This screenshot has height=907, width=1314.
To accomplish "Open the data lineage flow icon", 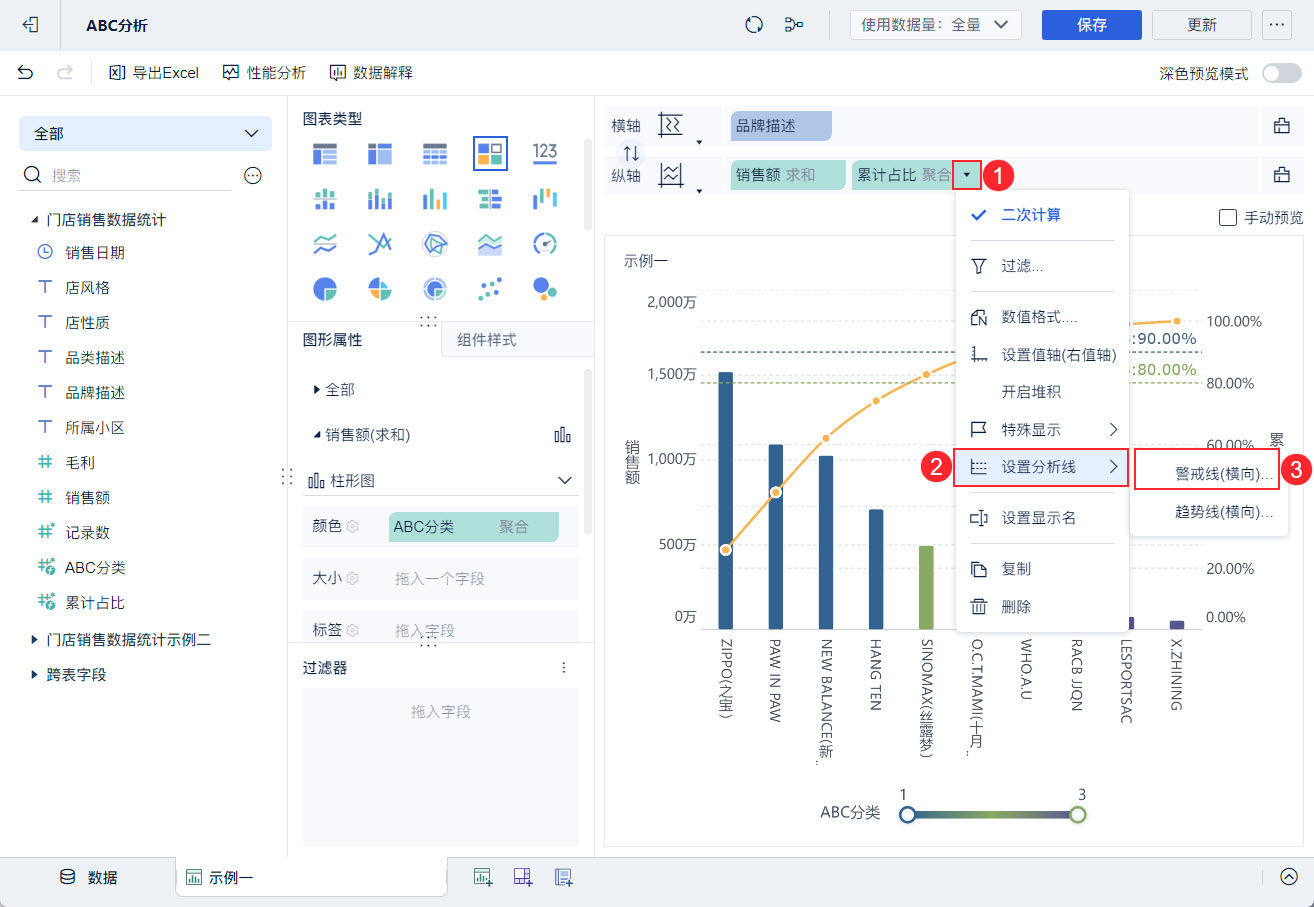I will pyautogui.click(x=794, y=25).
